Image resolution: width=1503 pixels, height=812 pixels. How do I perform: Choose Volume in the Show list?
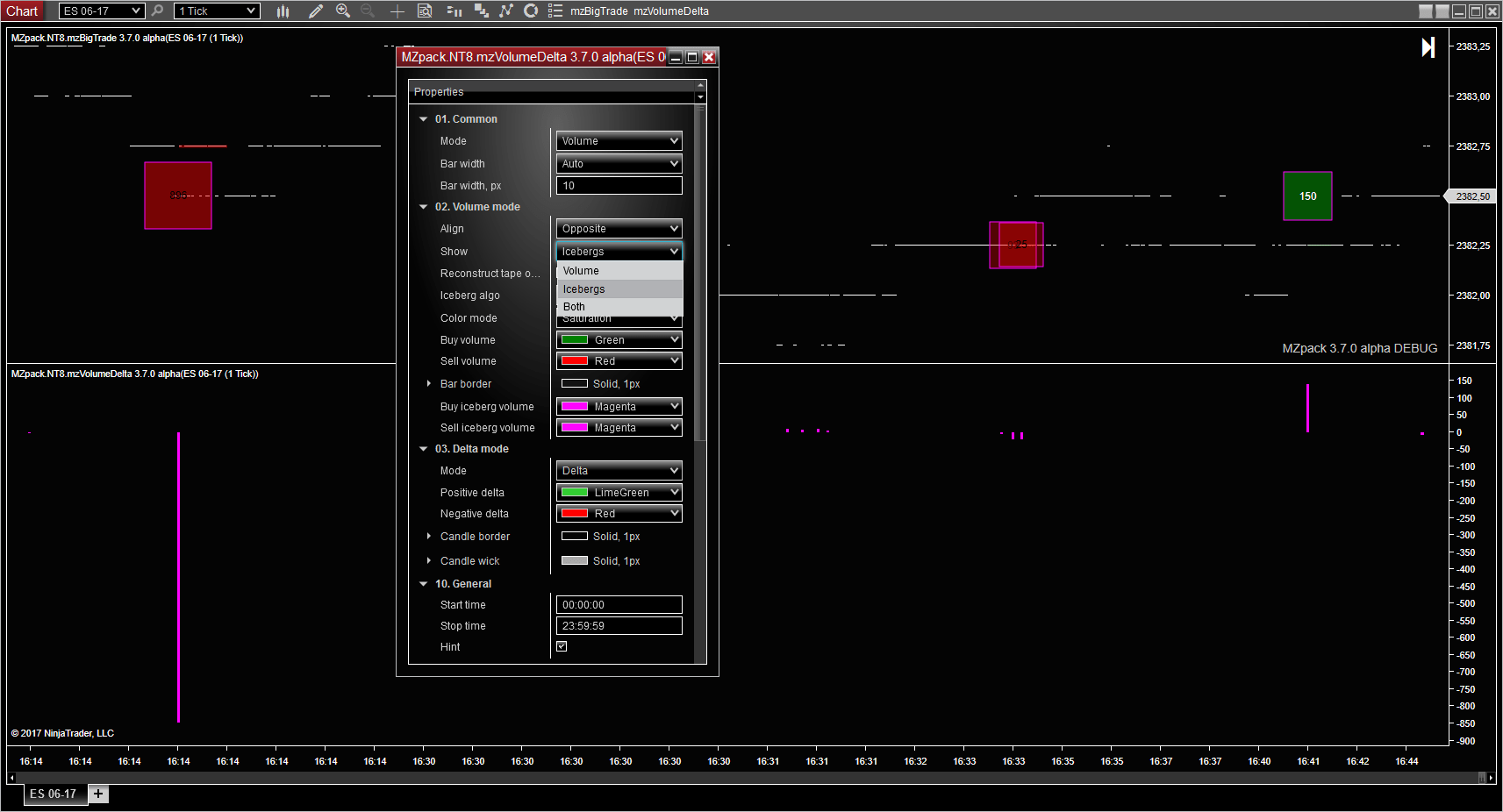620,271
